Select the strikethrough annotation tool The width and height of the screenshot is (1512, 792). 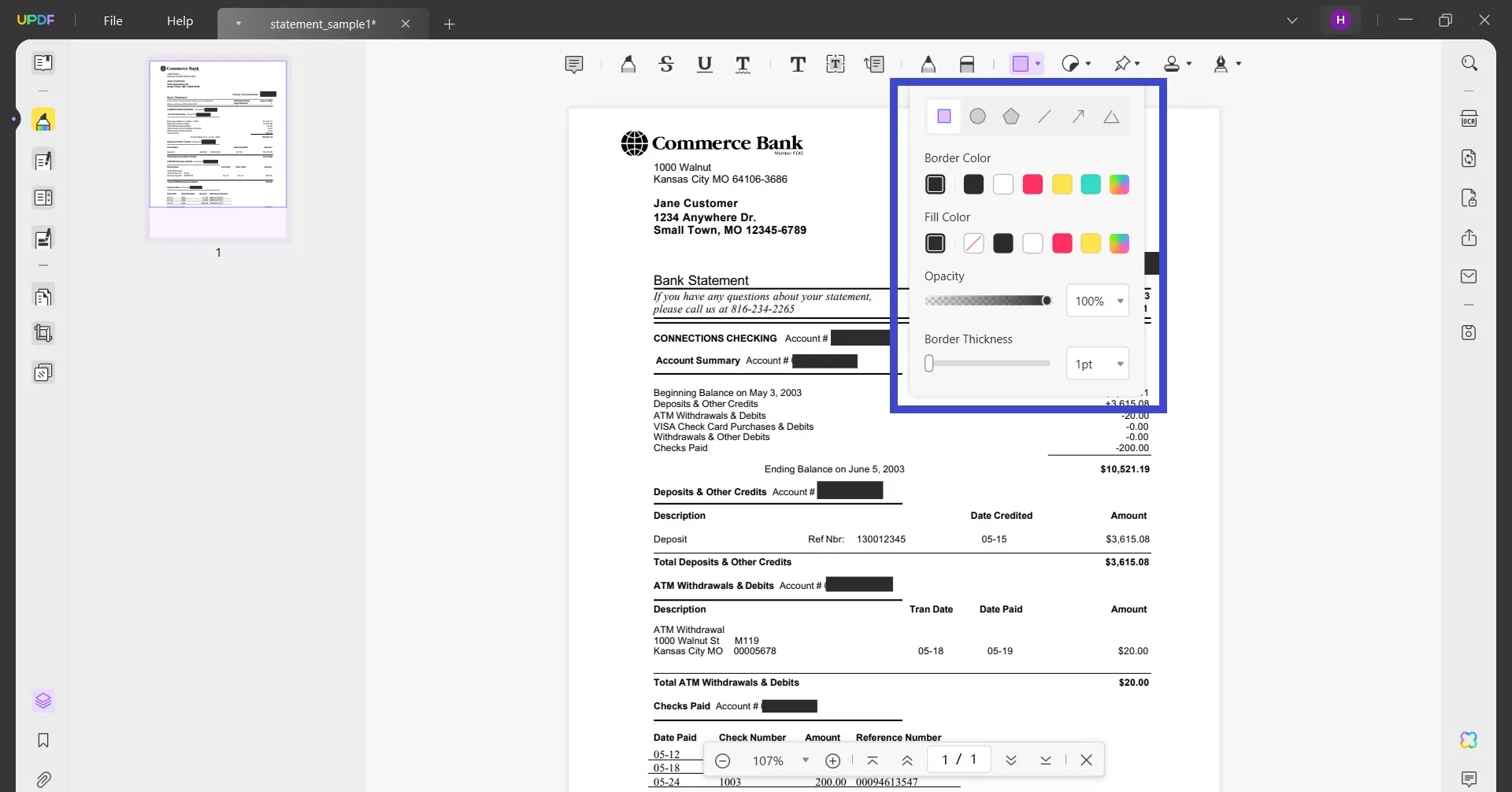(666, 64)
